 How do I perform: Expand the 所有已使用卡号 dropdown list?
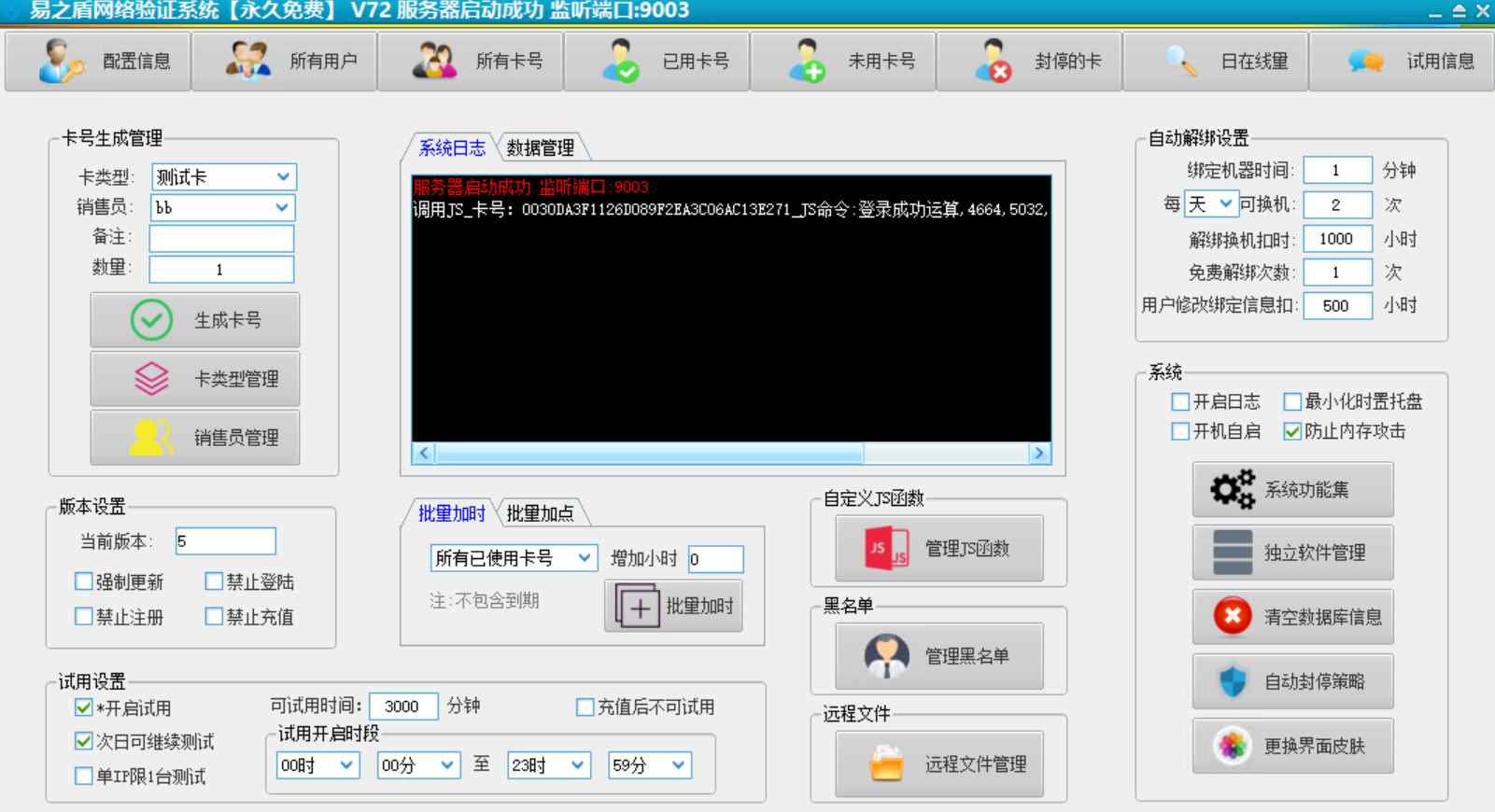584,558
